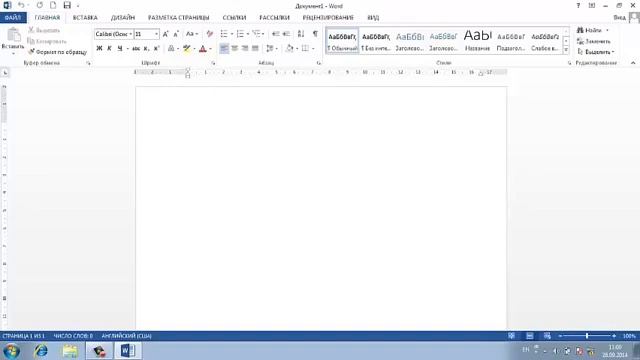Click the Undo icon in quick access
Image resolution: width=640 pixels, height=360 pixels.
(21, 5)
